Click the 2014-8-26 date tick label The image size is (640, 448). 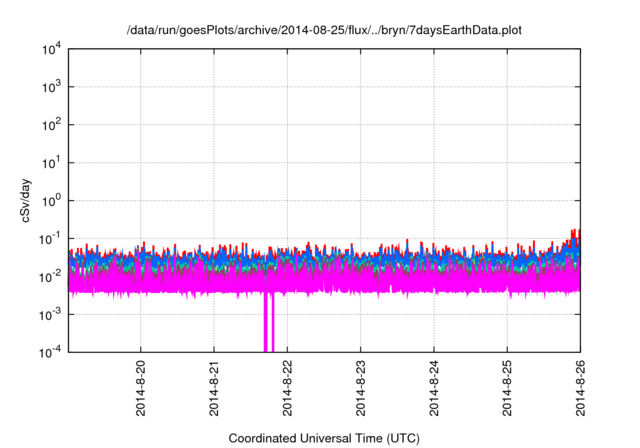click(580, 388)
